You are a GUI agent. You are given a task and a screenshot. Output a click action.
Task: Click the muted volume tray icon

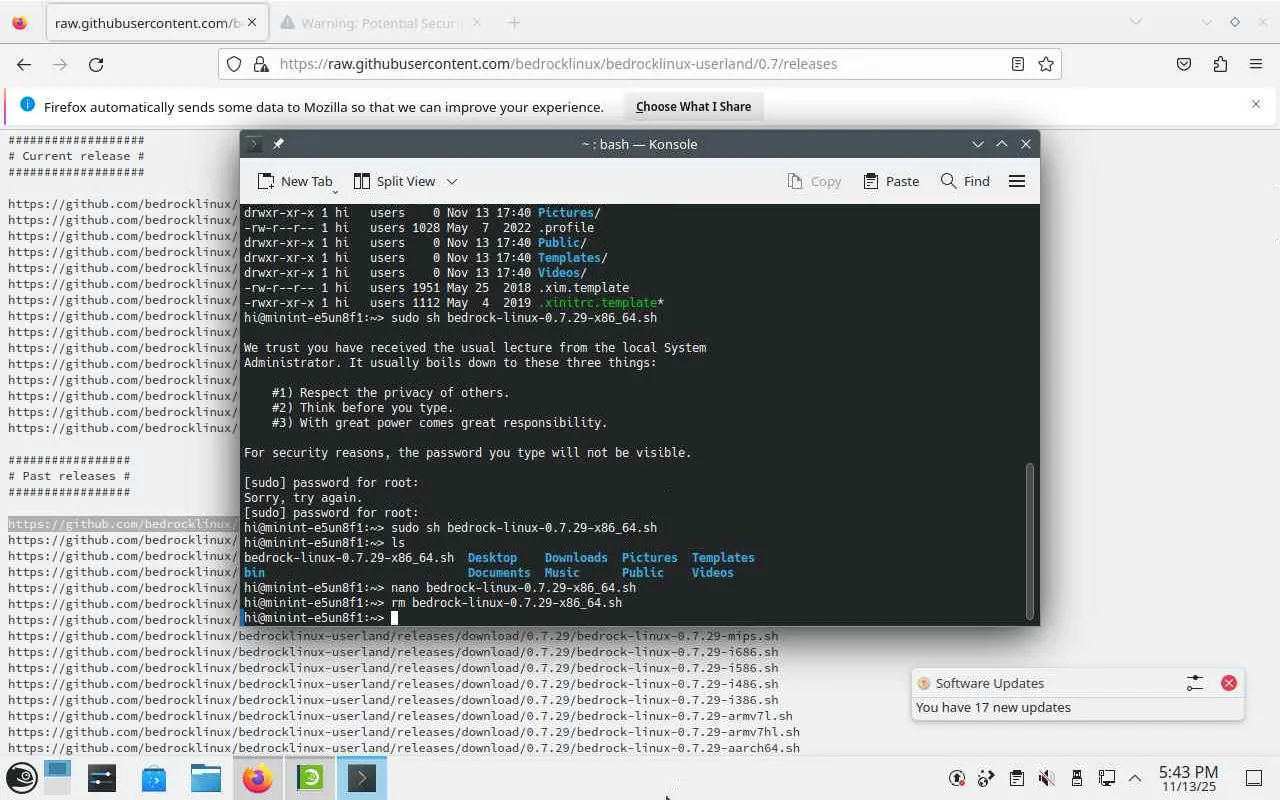[1046, 778]
